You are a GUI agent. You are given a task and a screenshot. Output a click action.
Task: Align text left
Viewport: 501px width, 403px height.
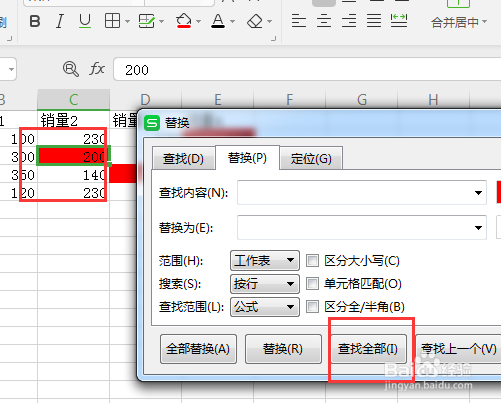(x=299, y=21)
